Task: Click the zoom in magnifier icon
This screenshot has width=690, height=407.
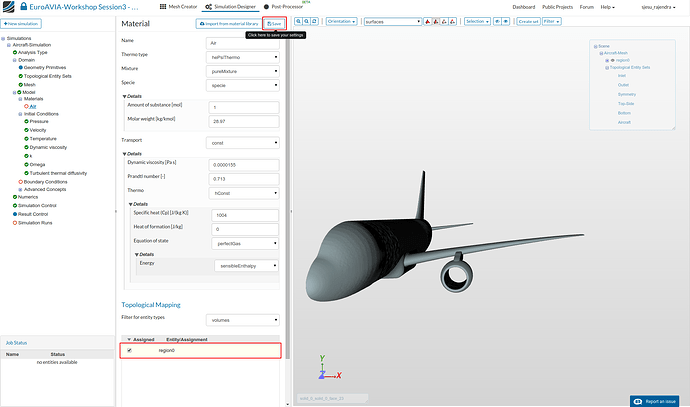Action: tap(298, 21)
